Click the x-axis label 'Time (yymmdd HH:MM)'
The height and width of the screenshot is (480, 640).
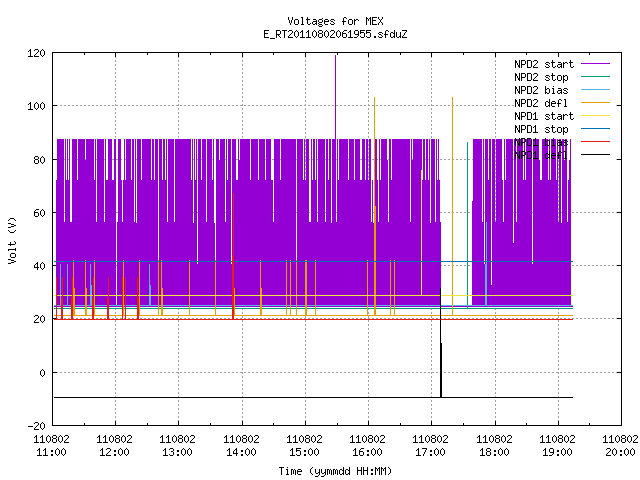[335, 471]
